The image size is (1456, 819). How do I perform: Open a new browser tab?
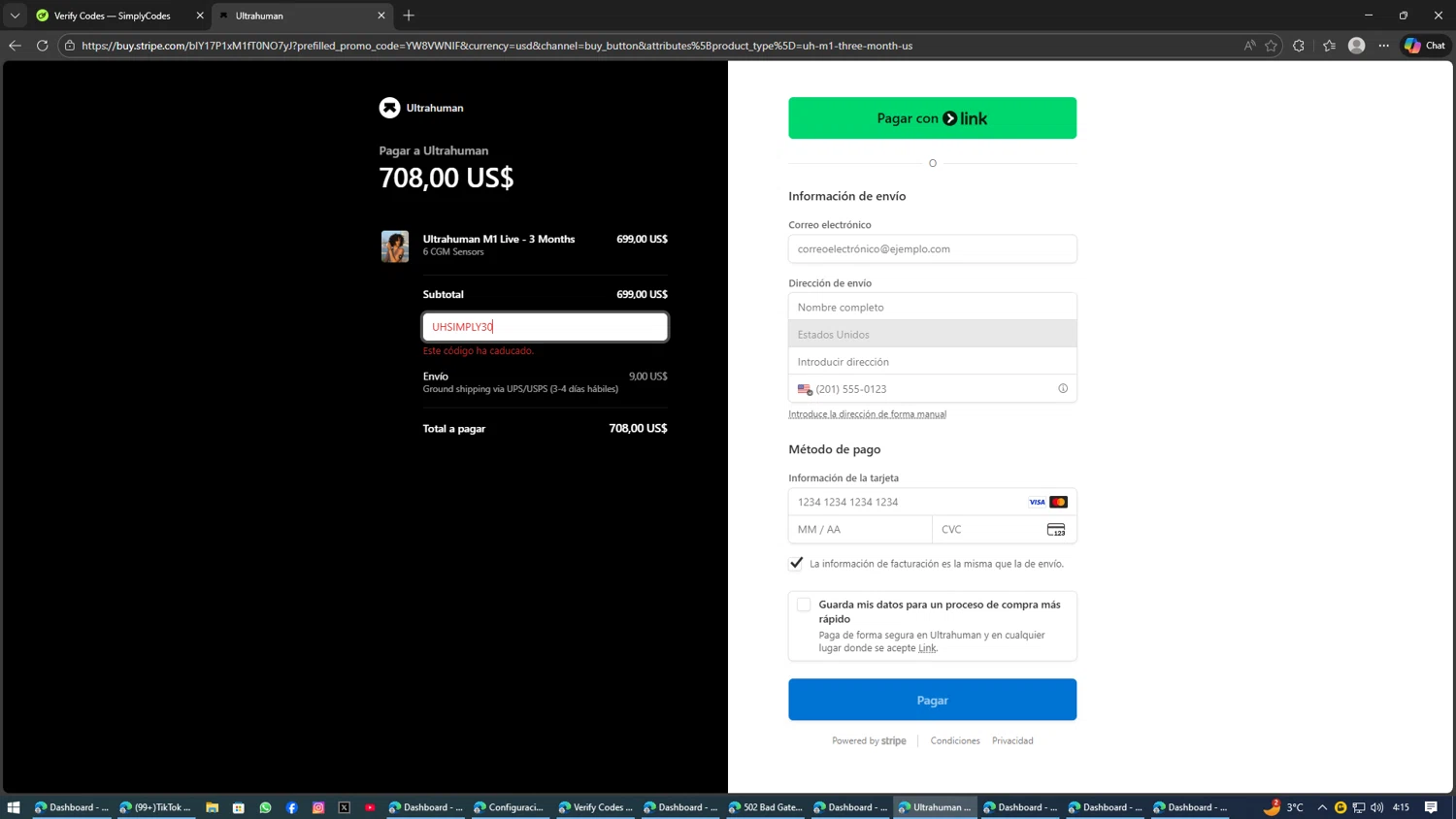coord(409,16)
